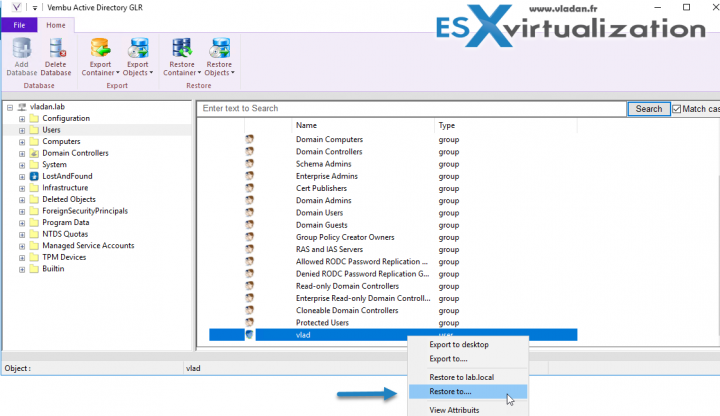Click the Delete Database icon
720x416 pixels.
coord(56,48)
